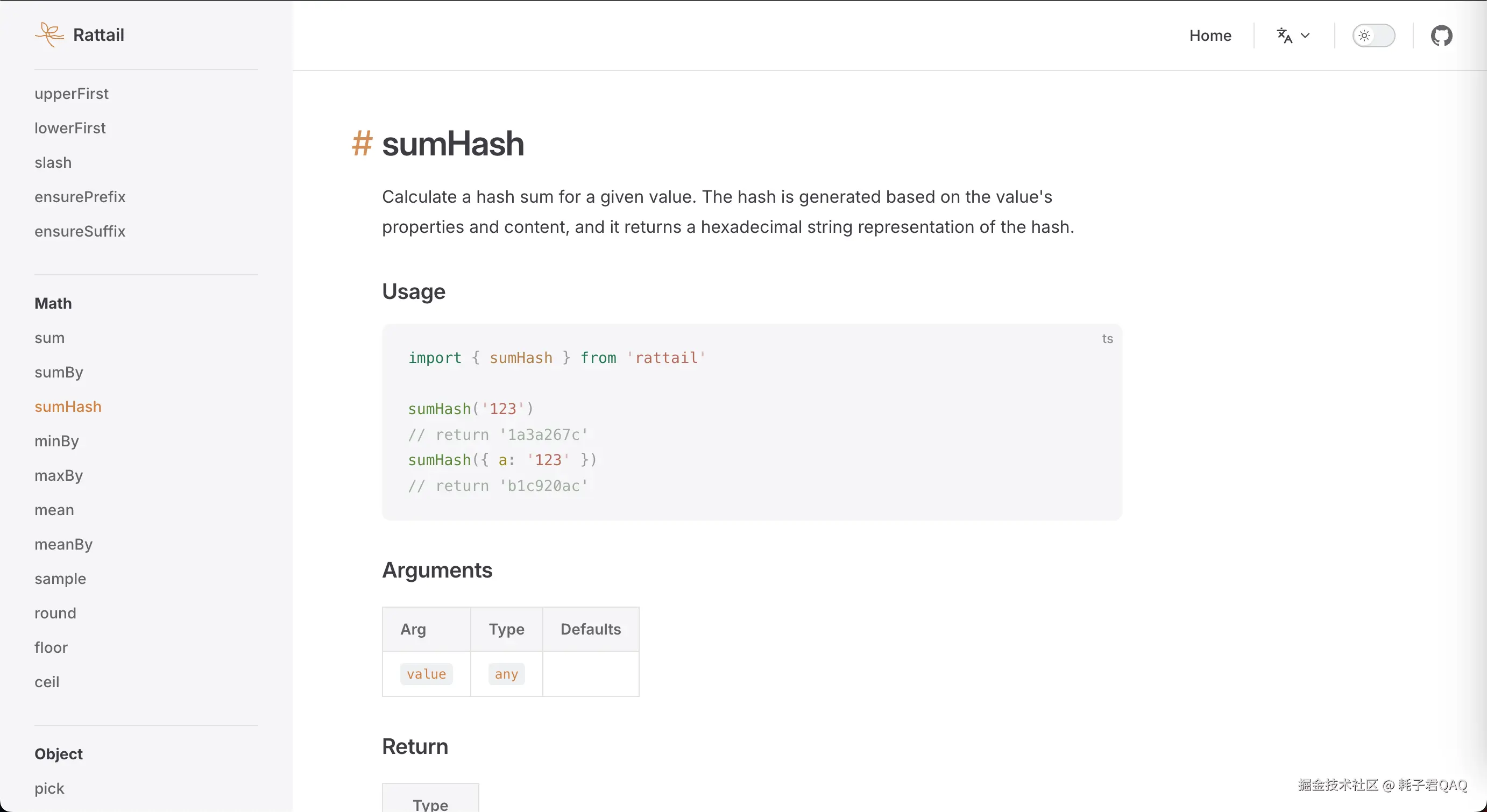Viewport: 1487px width, 812px height.
Task: Click the Rattail site title
Action: pyautogui.click(x=98, y=35)
